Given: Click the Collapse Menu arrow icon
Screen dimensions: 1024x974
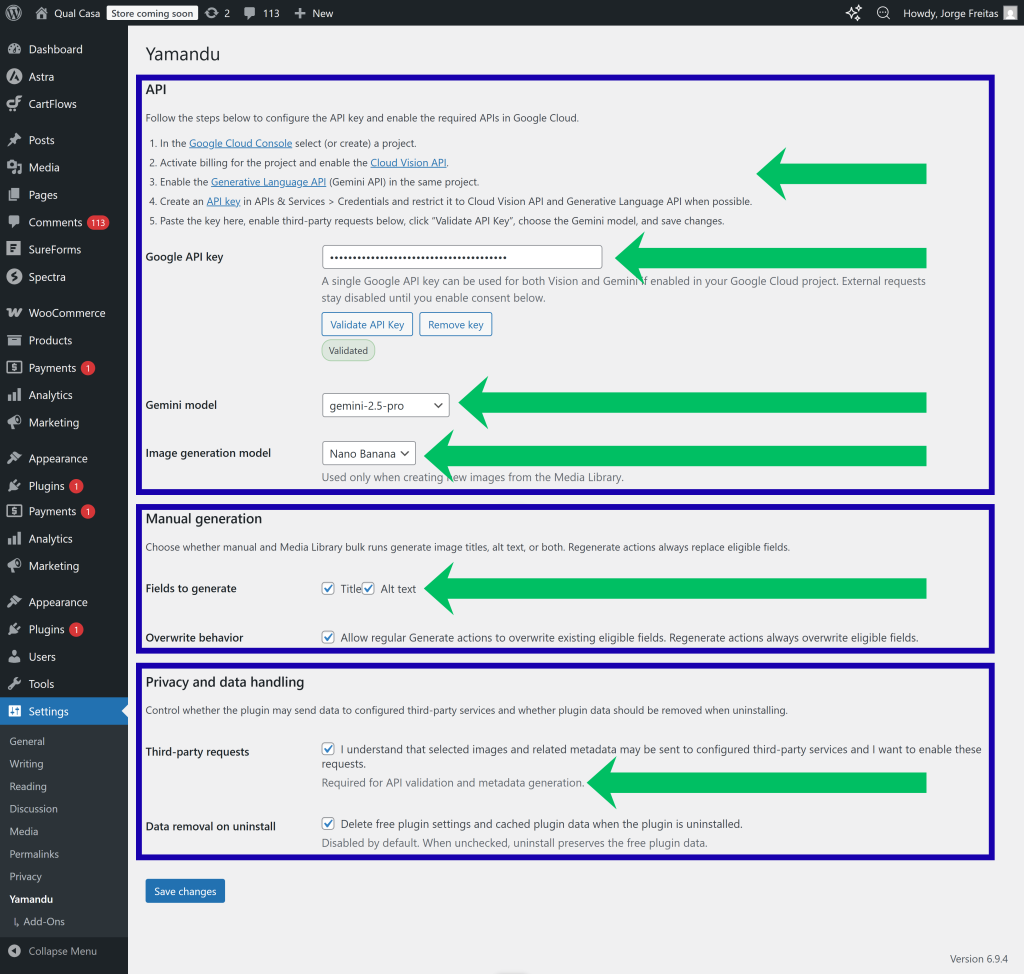Looking at the screenshot, I should click(14, 951).
